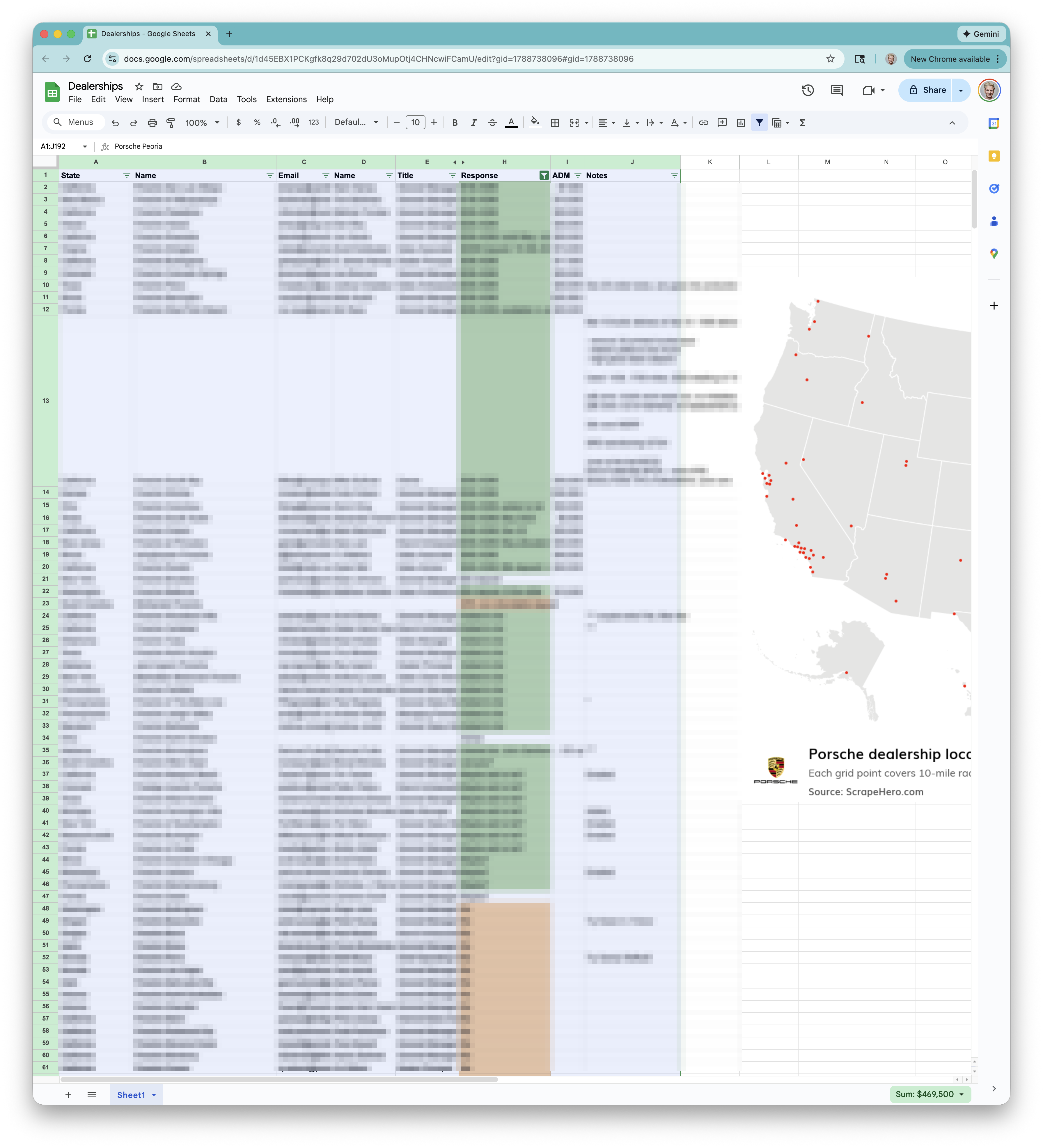Toggle bold formatting
The image size is (1043, 1148).
pos(455,123)
